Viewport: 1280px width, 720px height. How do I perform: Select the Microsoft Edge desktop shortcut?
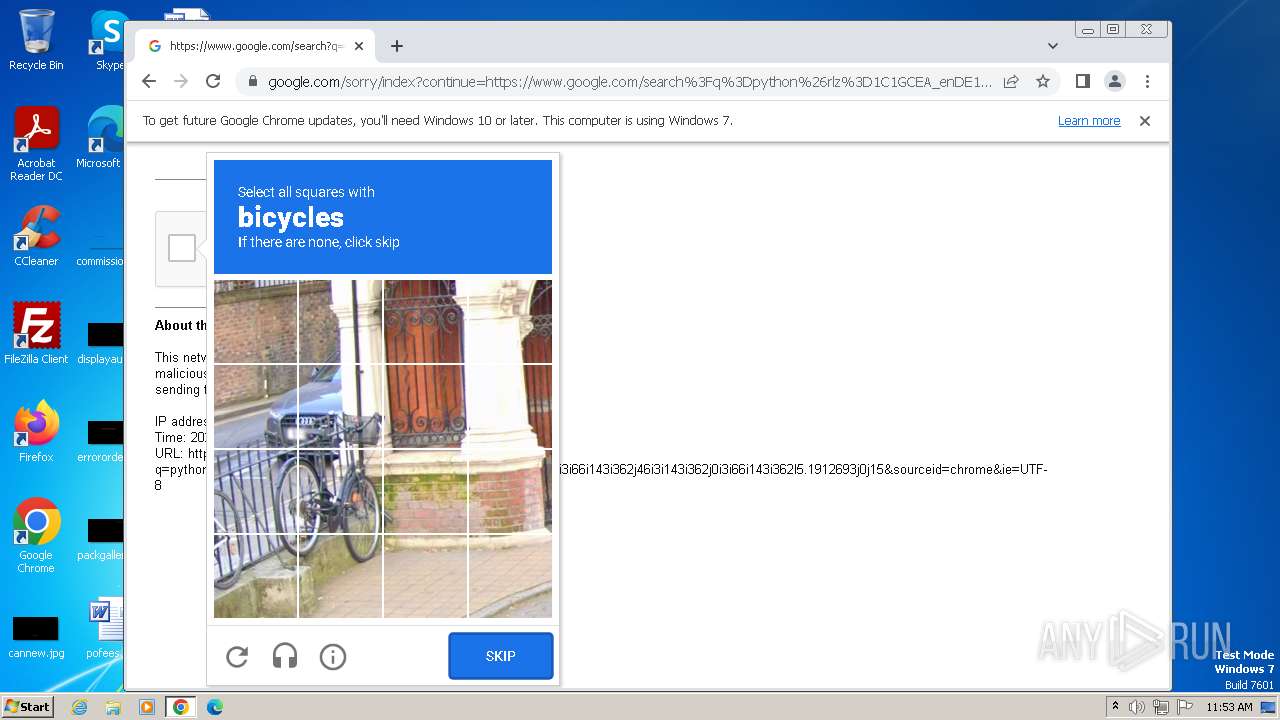pos(100,138)
